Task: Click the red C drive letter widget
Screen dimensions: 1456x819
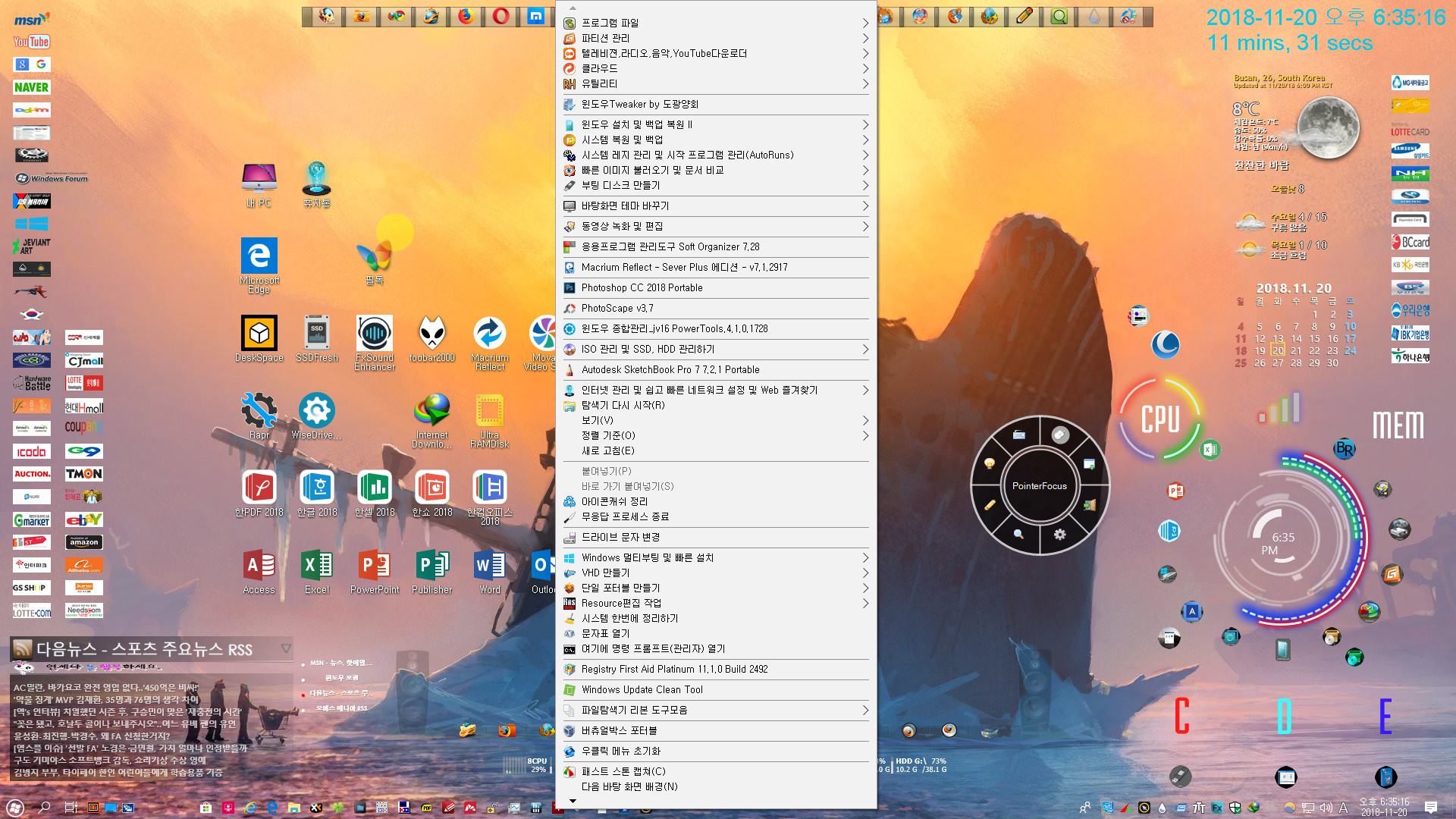Action: [1181, 716]
